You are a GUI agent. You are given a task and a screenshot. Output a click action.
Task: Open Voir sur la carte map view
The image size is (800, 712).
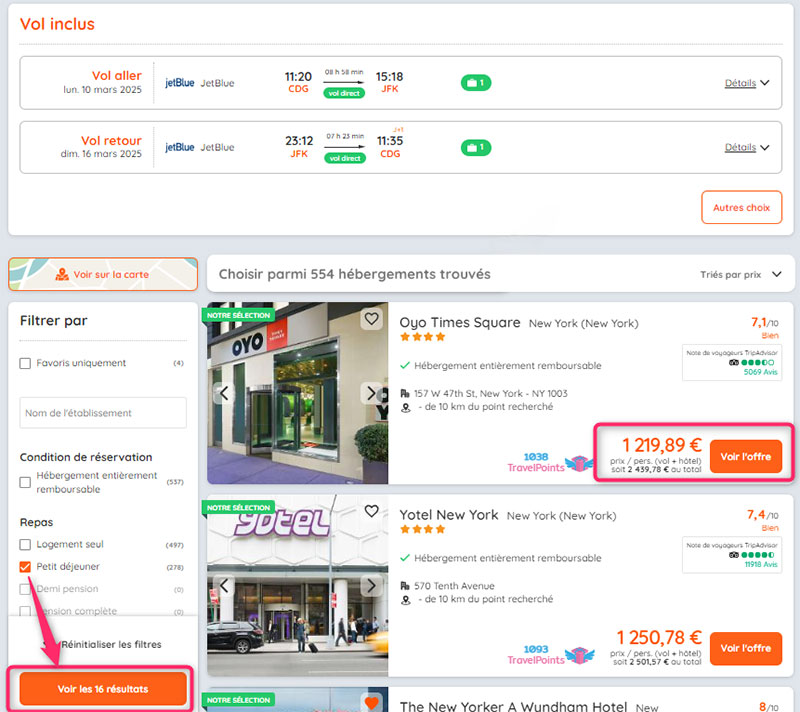coord(103,274)
